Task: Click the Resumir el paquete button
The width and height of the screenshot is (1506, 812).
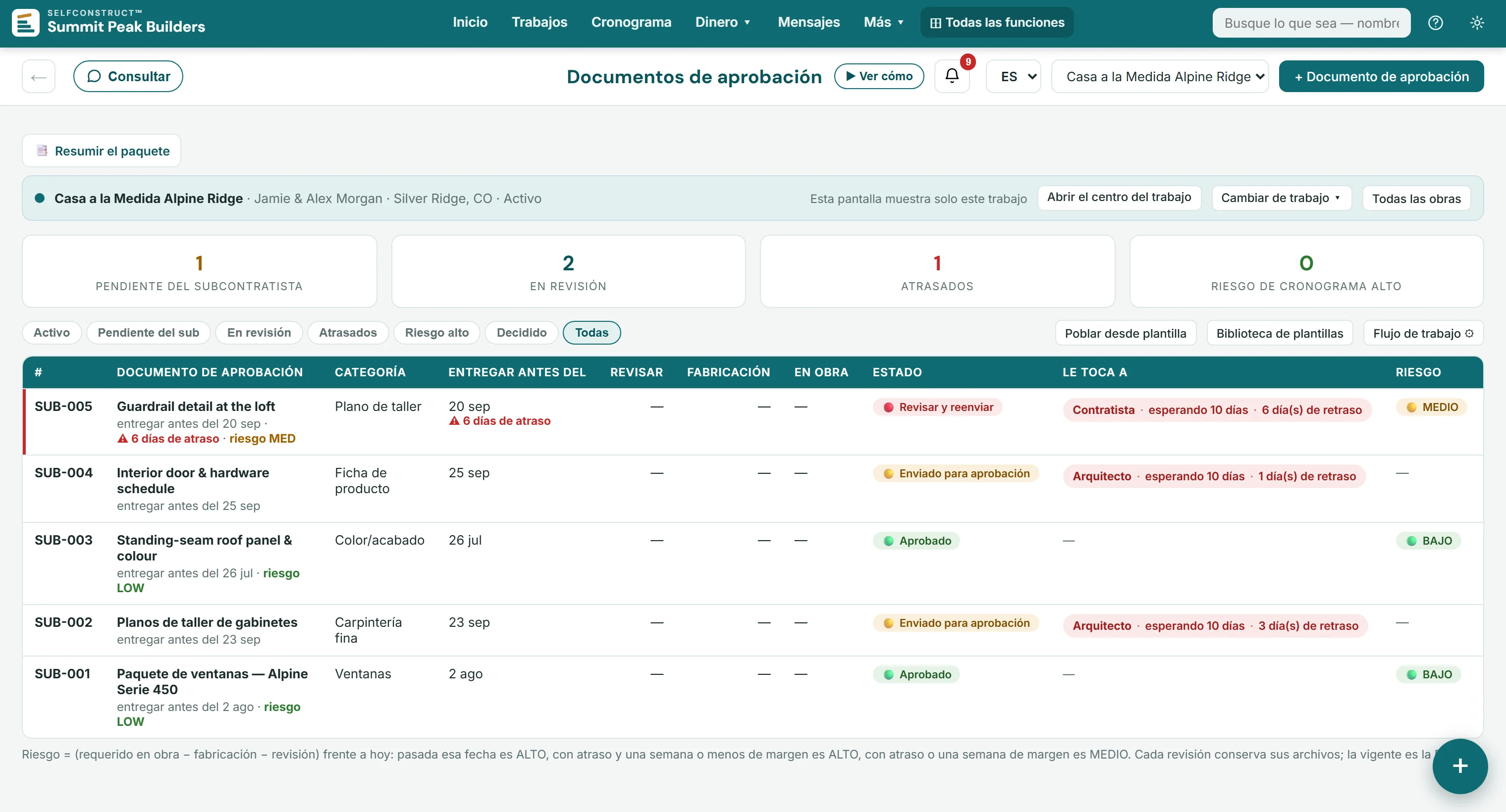Action: (102, 151)
